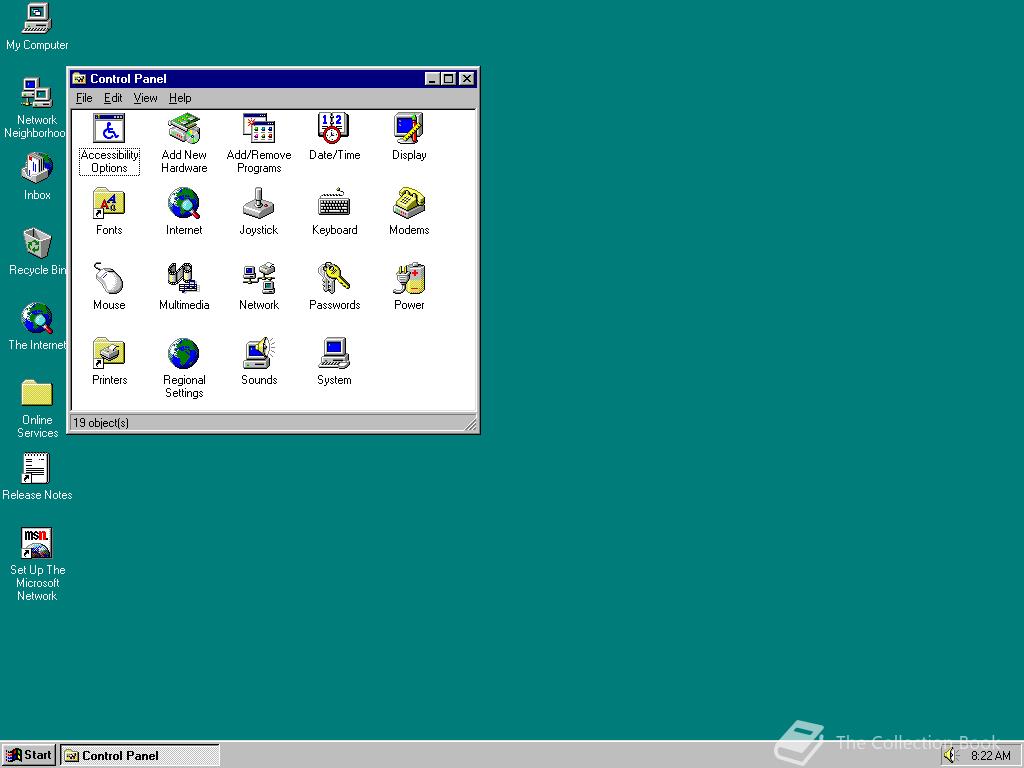Open the View menu

(x=146, y=98)
